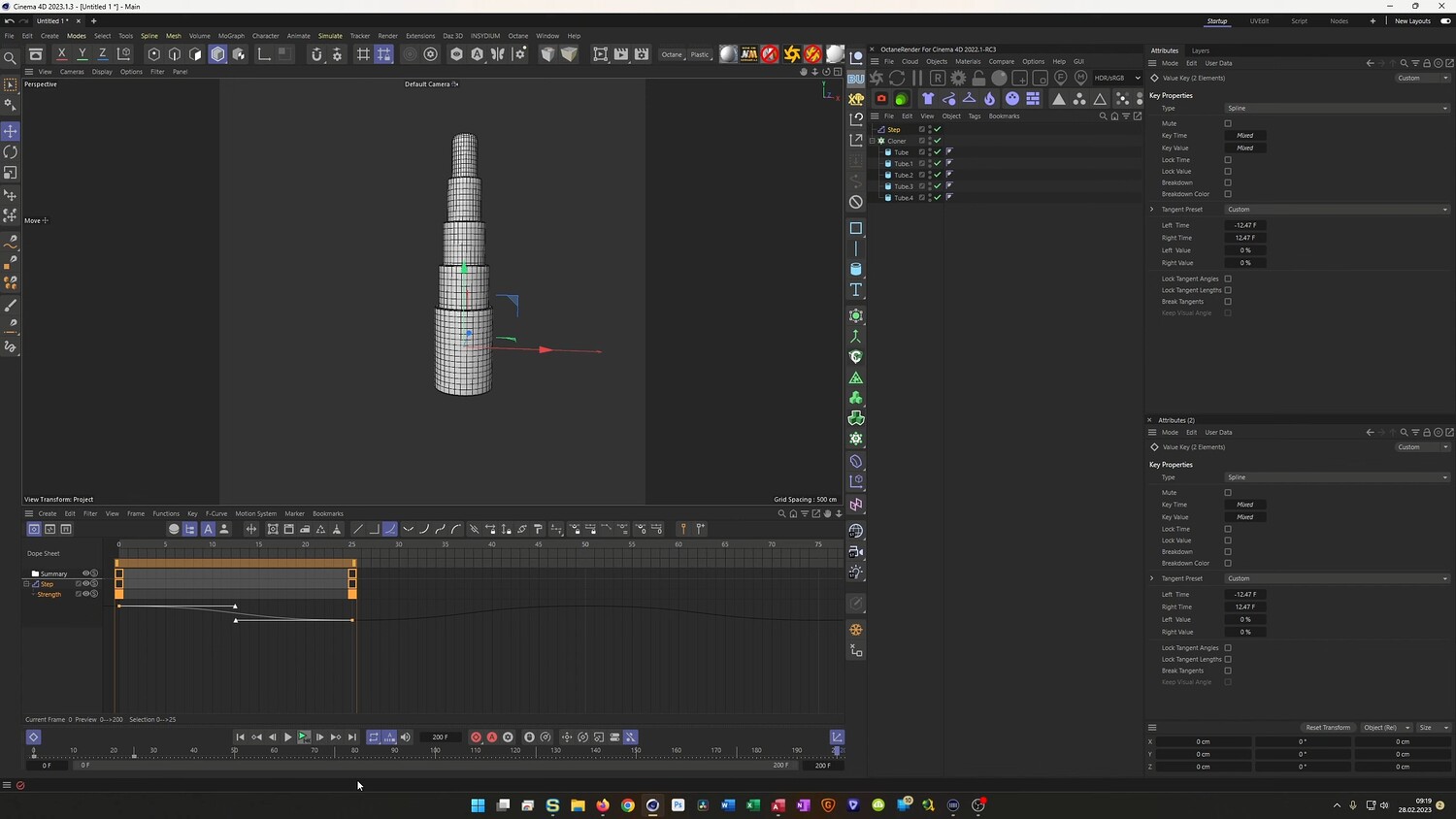Open the search icon at top left
This screenshot has width=1456, height=819.
click(11, 58)
